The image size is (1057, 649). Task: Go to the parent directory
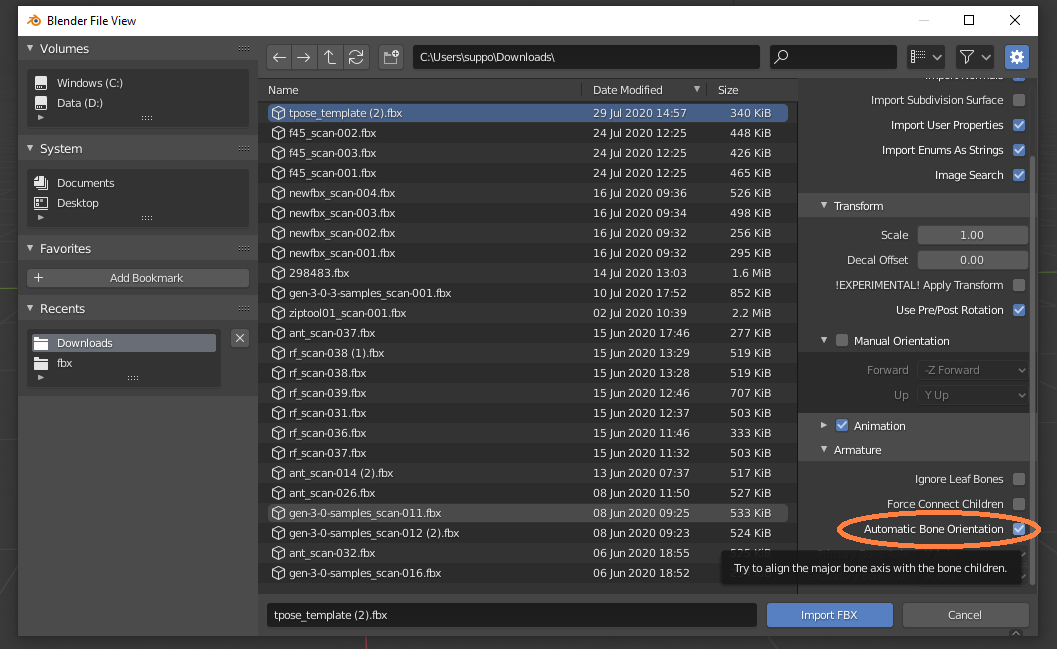329,57
